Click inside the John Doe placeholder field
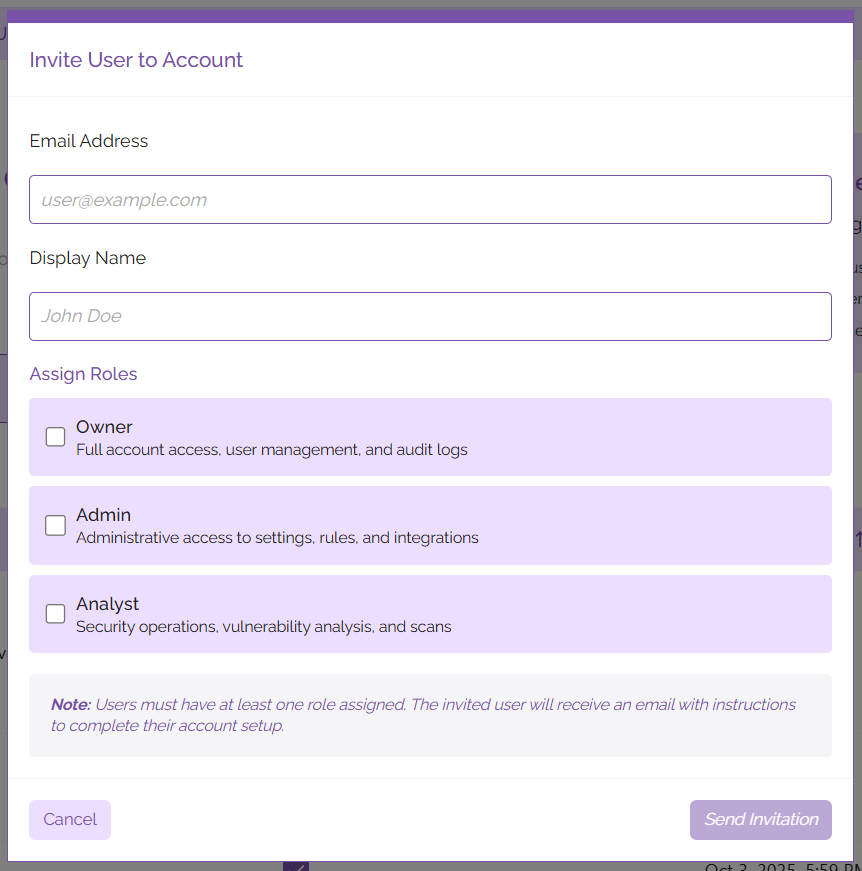Screen dimensions: 862x871 [x=430, y=316]
